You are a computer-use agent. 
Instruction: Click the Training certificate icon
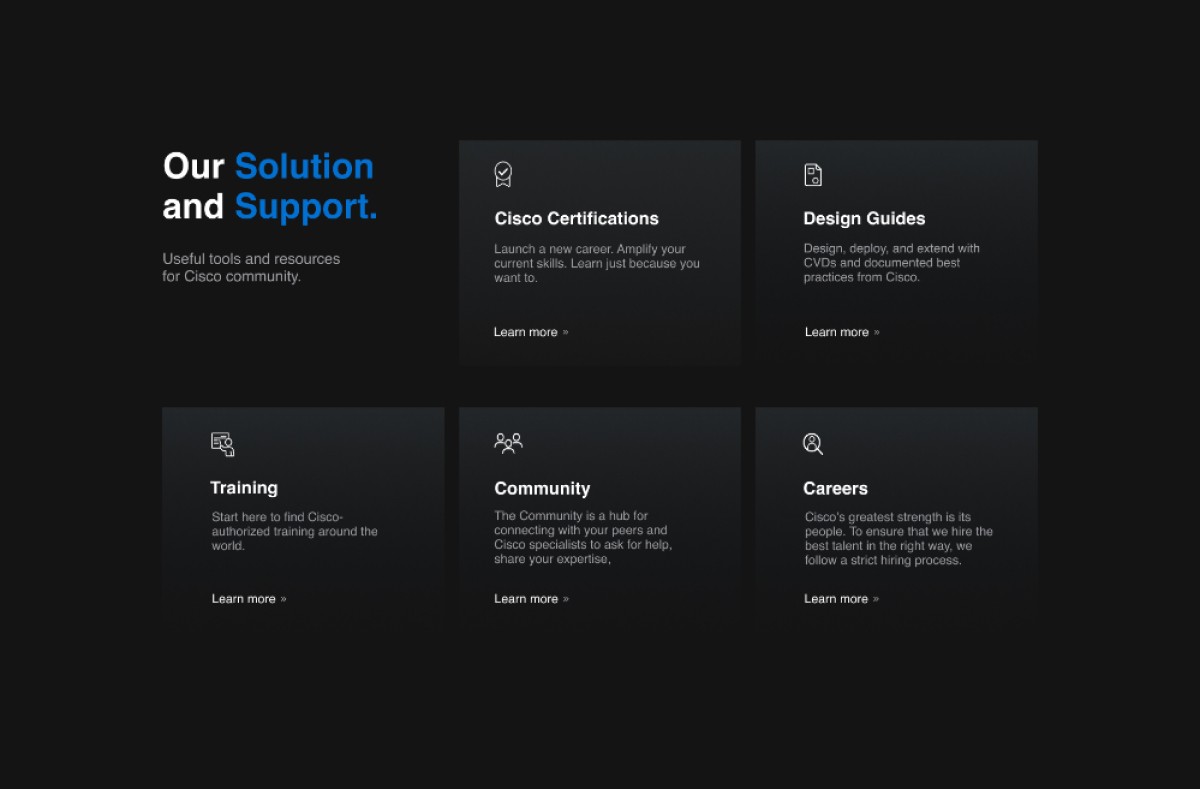point(223,444)
